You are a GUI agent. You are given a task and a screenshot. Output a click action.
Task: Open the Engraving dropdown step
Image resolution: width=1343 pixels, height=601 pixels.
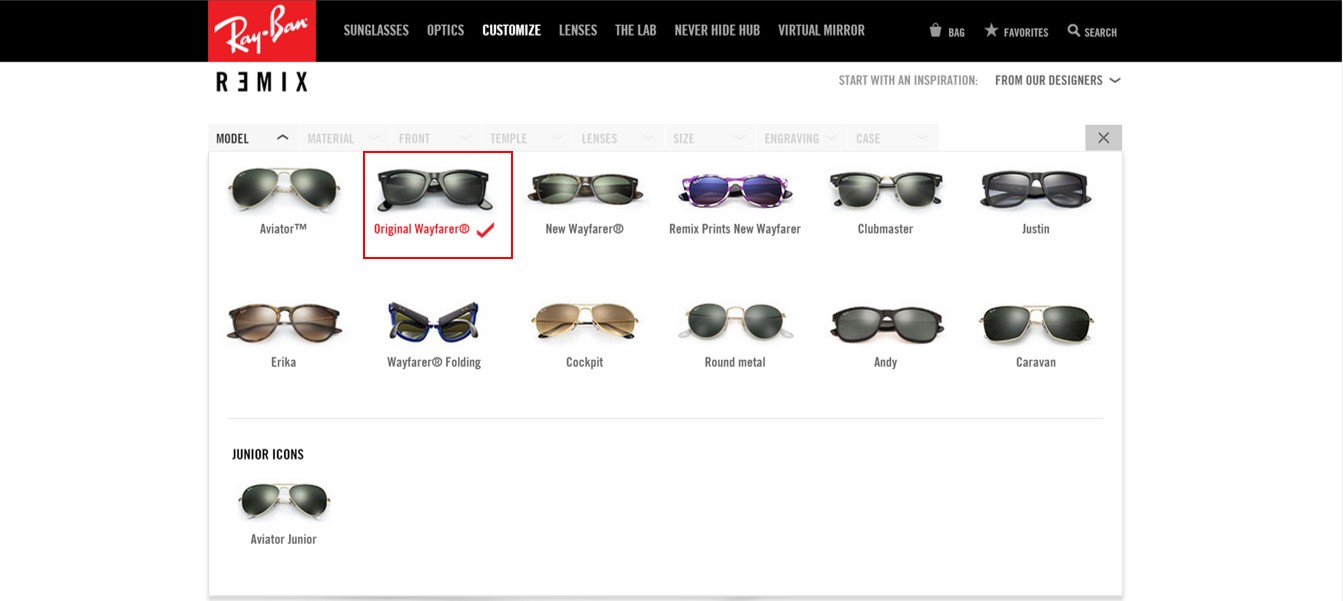[x=802, y=138]
